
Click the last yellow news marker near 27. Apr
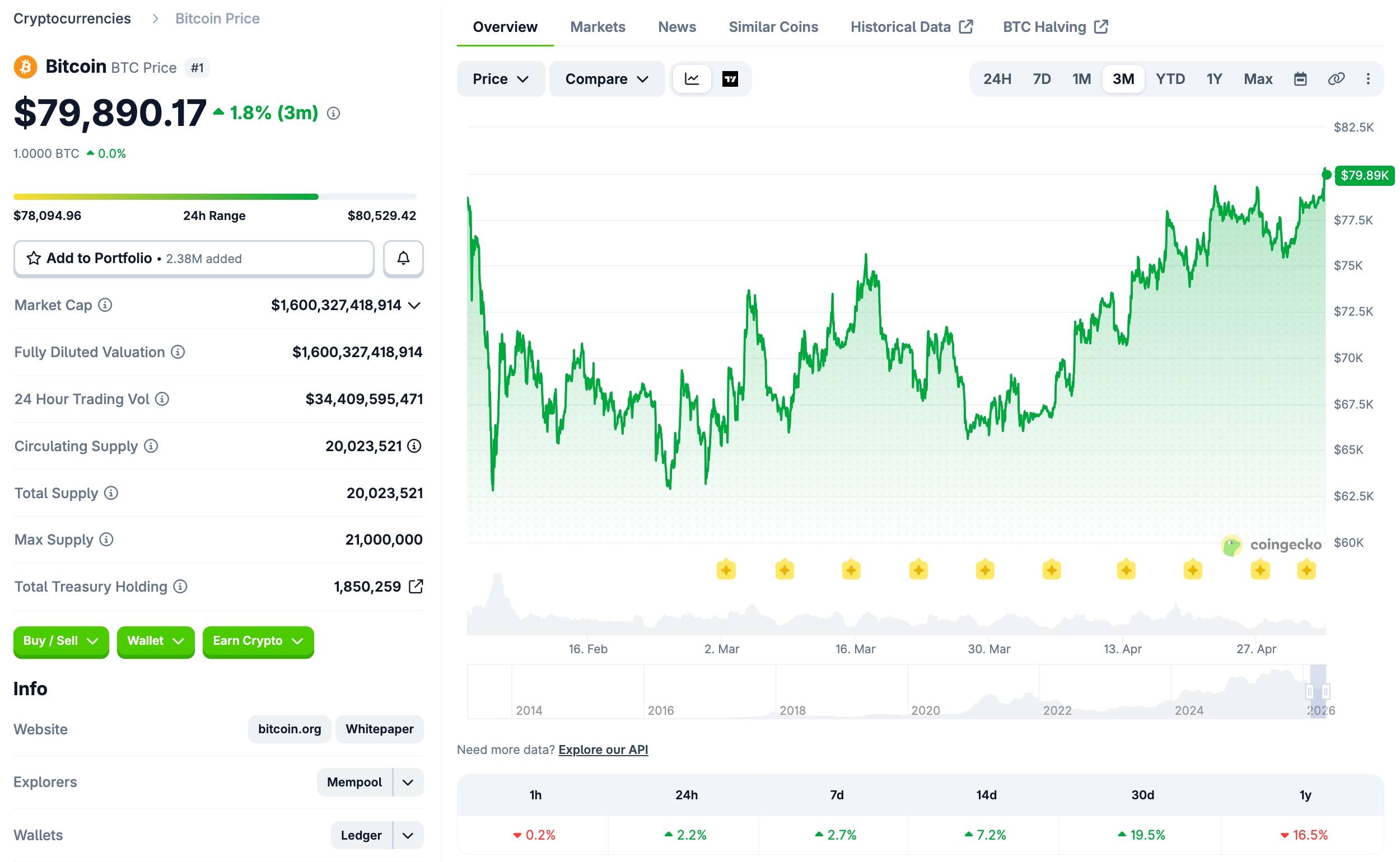click(x=1306, y=570)
